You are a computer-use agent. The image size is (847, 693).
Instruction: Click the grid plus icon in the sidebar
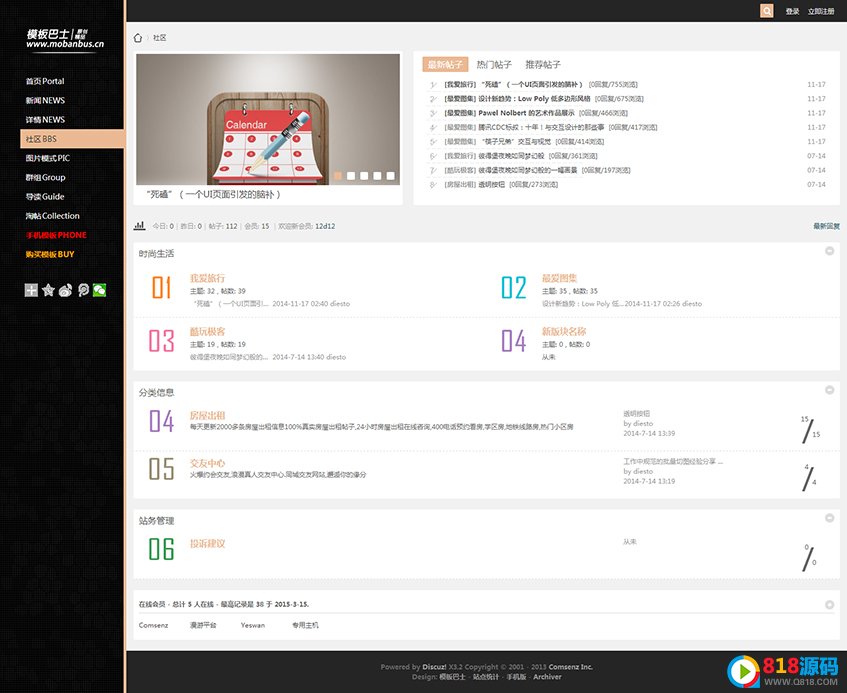tap(31, 290)
